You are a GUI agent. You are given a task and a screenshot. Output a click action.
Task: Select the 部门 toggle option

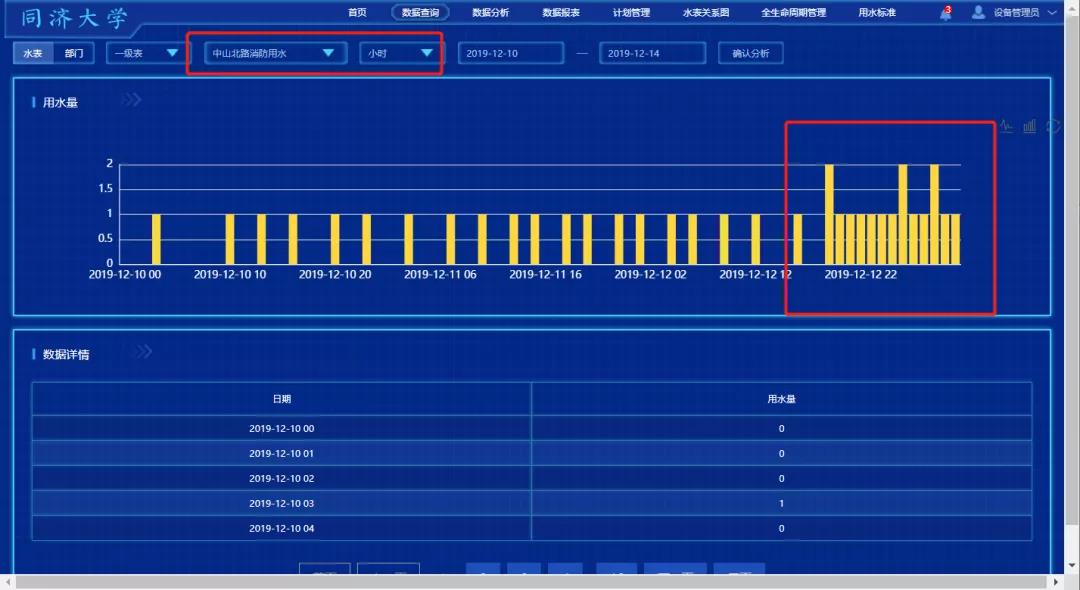(74, 53)
